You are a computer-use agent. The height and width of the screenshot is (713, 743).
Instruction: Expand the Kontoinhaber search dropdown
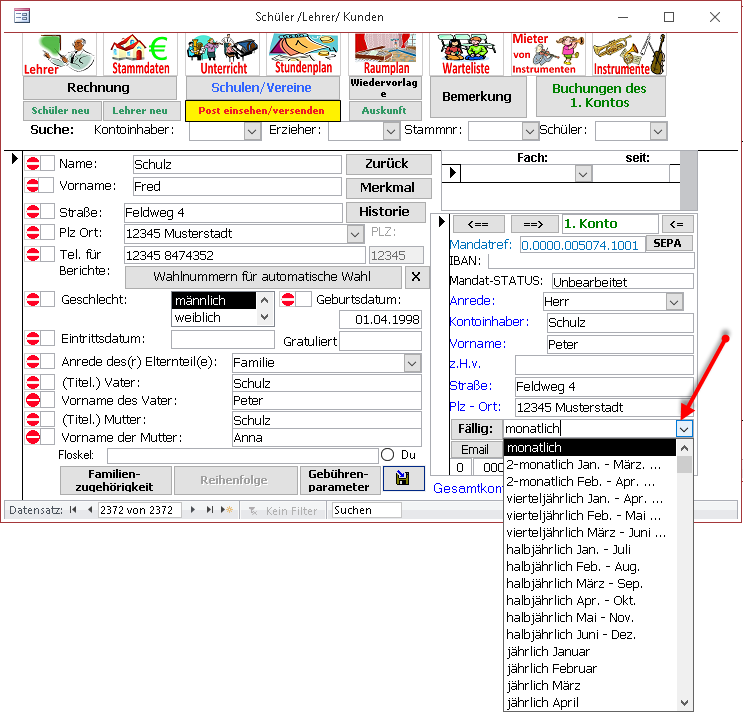tap(252, 130)
